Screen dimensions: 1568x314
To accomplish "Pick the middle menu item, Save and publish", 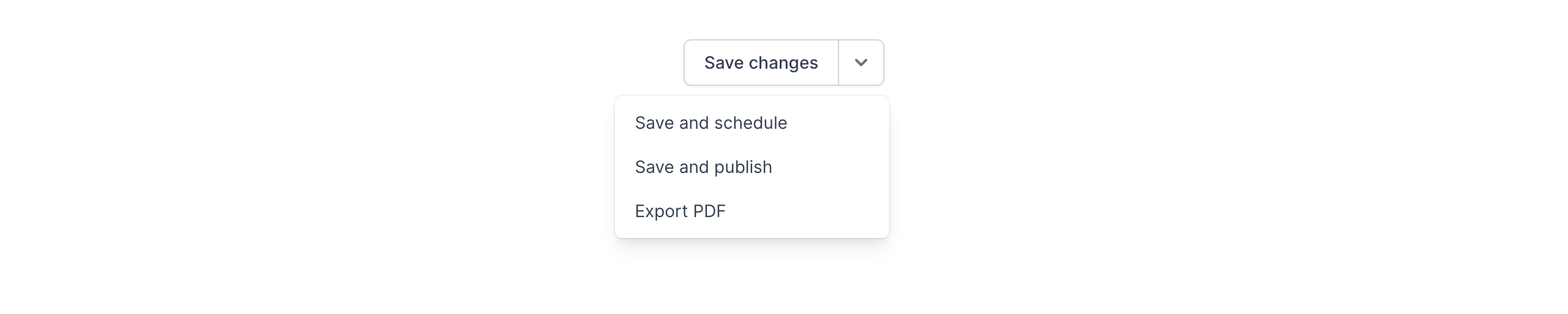I will [x=703, y=167].
